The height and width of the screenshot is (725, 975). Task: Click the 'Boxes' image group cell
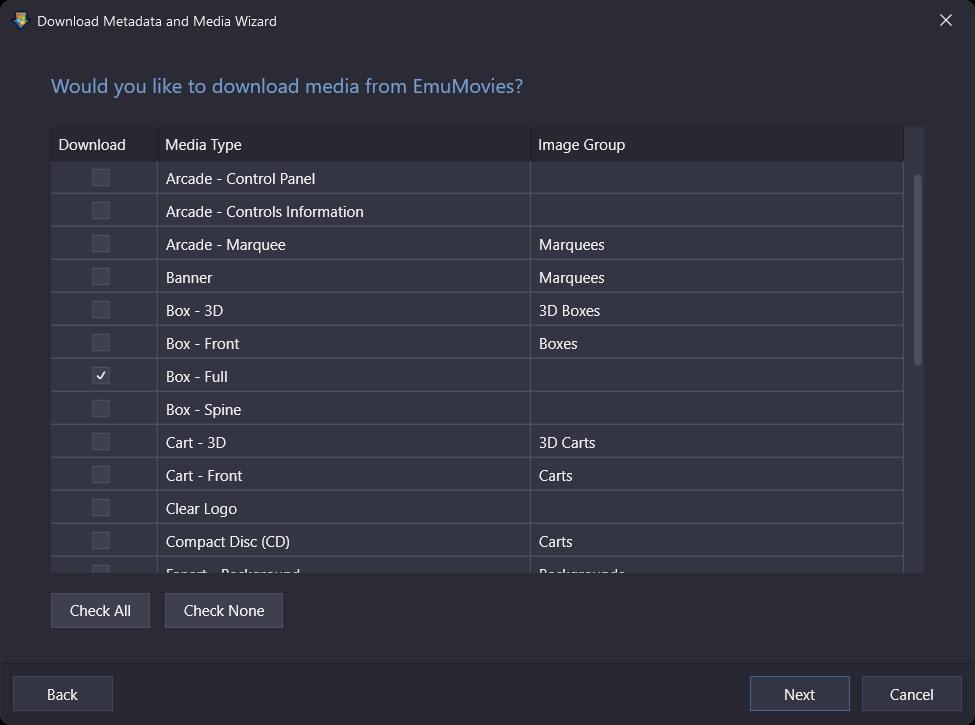tap(717, 343)
